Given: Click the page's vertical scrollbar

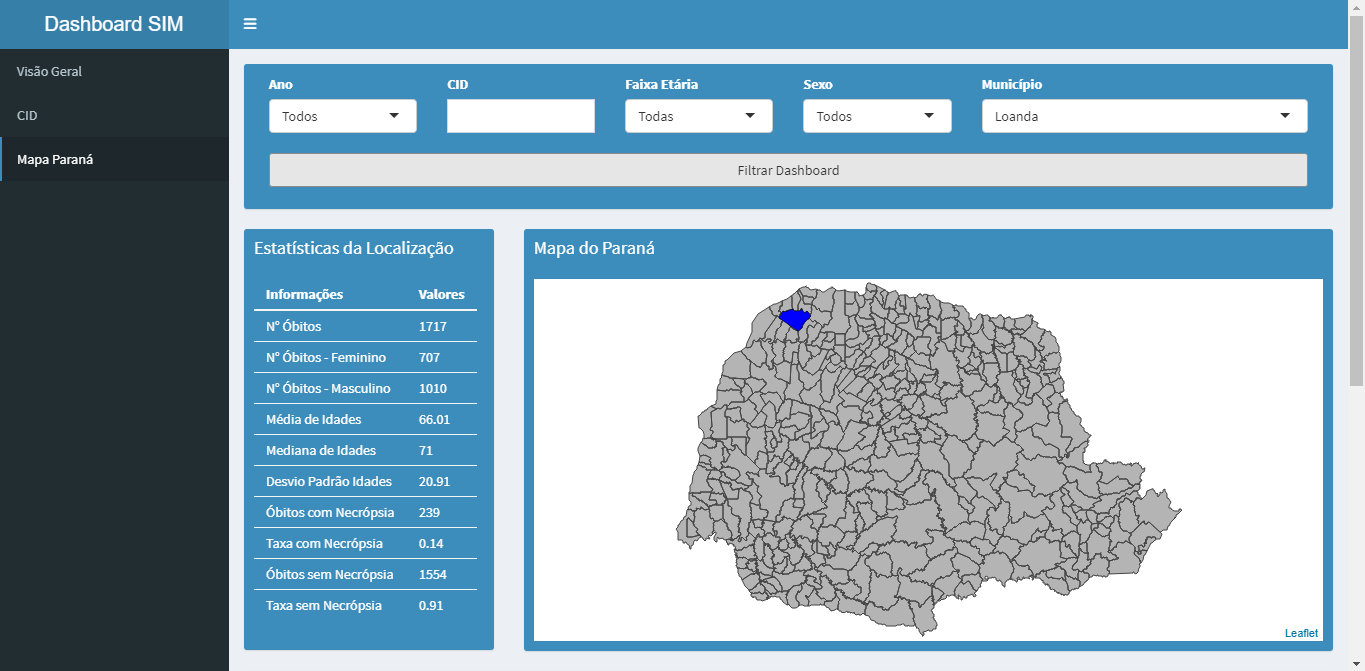Looking at the screenshot, I should (1356, 200).
